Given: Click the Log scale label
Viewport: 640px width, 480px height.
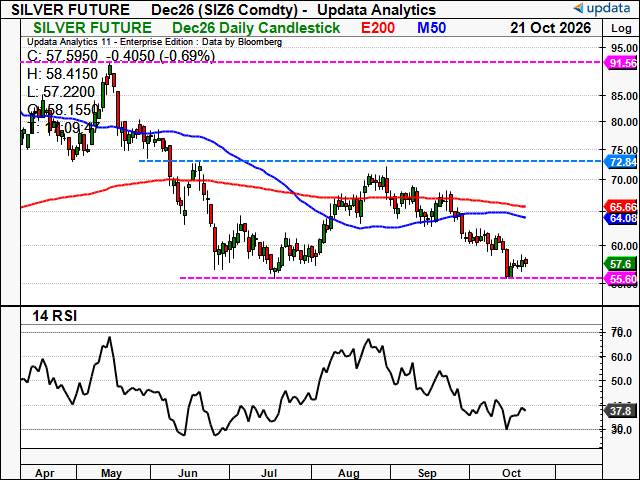Looking at the screenshot, I should point(621,28).
